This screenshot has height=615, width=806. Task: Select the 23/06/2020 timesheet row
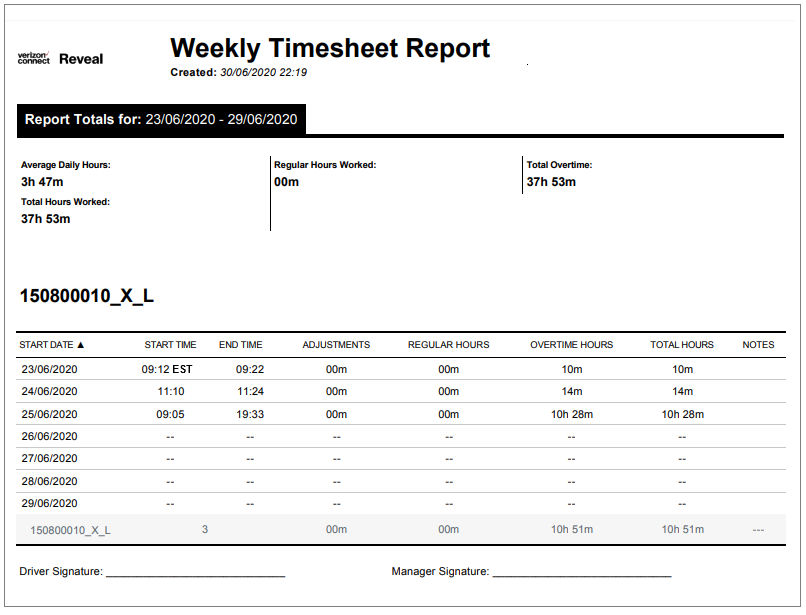50,367
